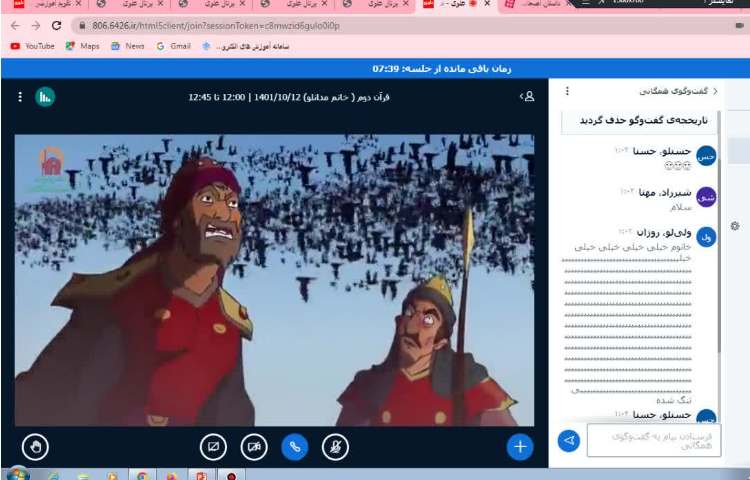Click the remaining time banner showing 07:39
750x480 pixels.
[441, 69]
